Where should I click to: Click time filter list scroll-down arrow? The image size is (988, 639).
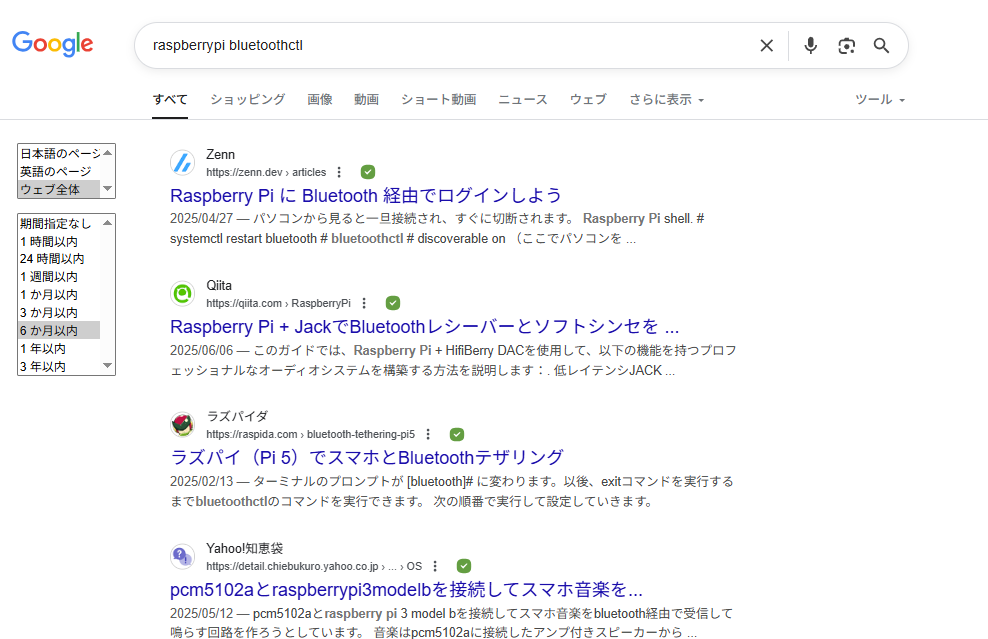pyautogui.click(x=108, y=366)
